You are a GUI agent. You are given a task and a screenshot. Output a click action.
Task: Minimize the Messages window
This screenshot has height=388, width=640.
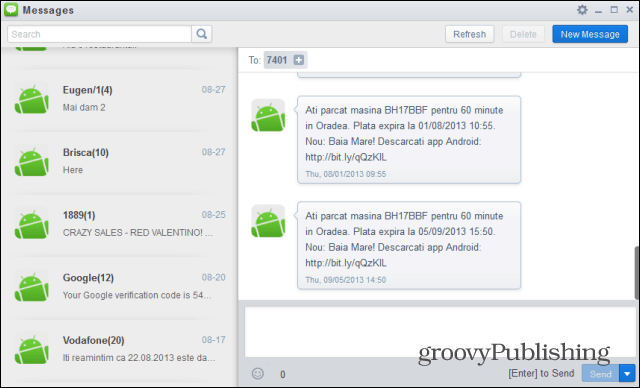click(598, 11)
